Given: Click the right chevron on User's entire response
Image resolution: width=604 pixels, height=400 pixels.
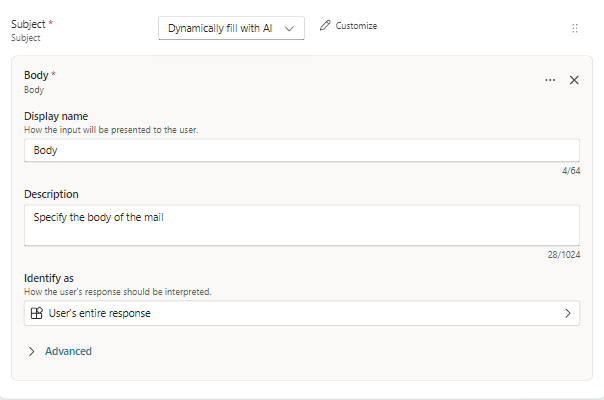Looking at the screenshot, I should pos(567,313).
